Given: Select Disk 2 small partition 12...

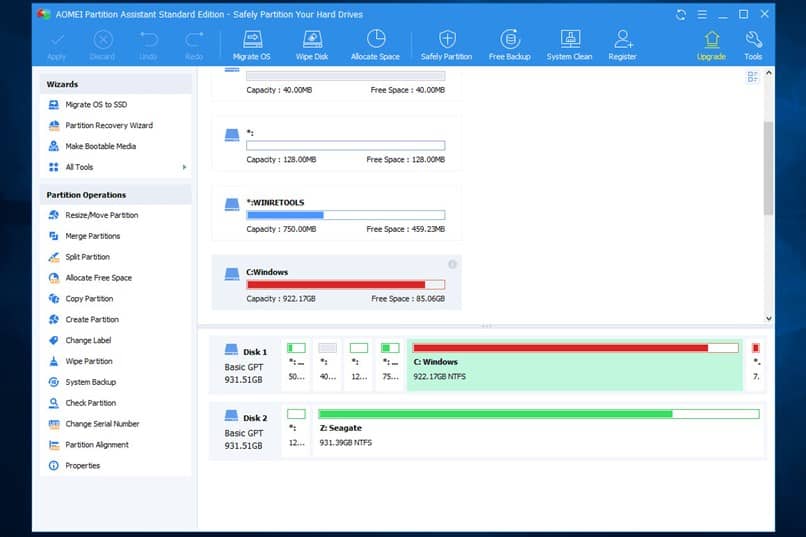Looking at the screenshot, I should pos(296,431).
